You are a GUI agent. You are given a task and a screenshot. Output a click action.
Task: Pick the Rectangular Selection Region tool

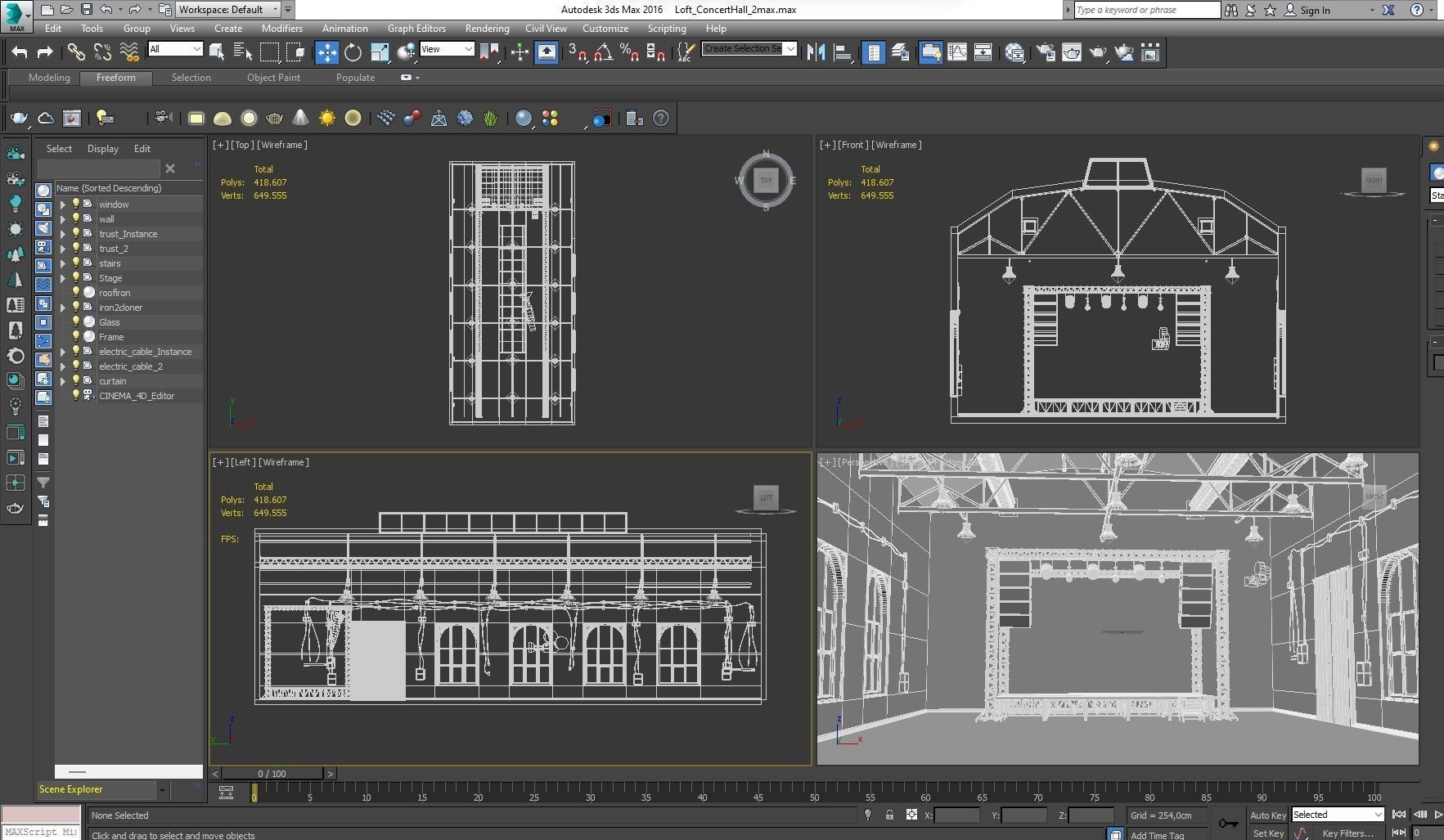coord(269,52)
